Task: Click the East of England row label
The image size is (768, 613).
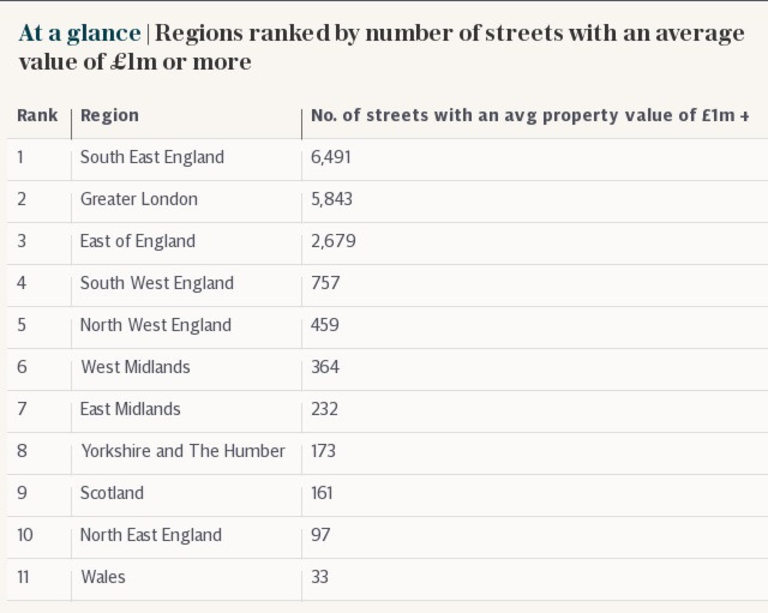Action: point(138,241)
